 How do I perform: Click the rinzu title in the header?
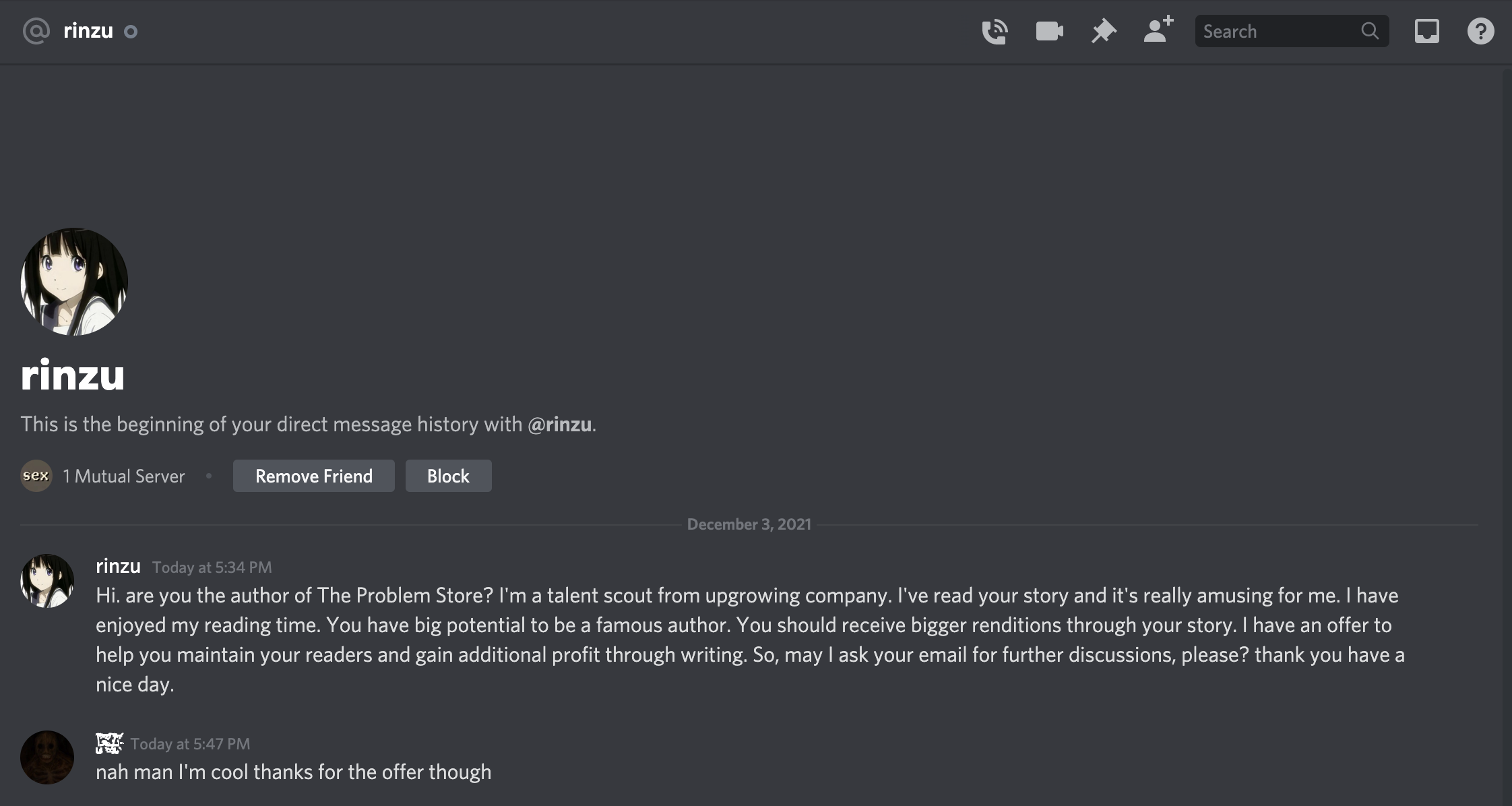click(88, 31)
